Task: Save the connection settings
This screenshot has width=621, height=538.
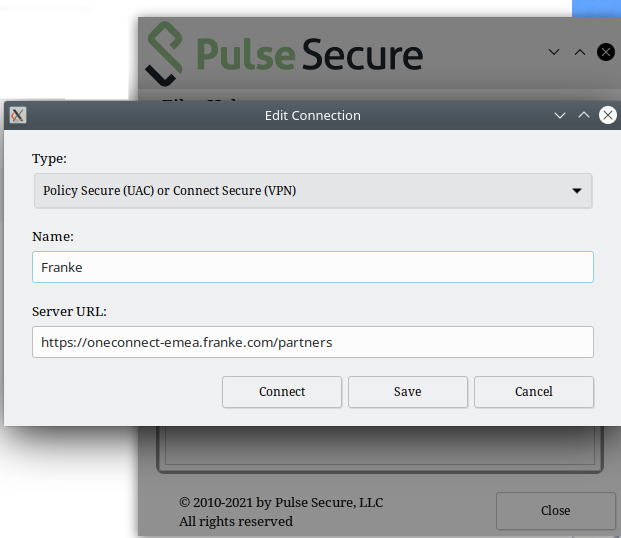Action: coord(407,392)
